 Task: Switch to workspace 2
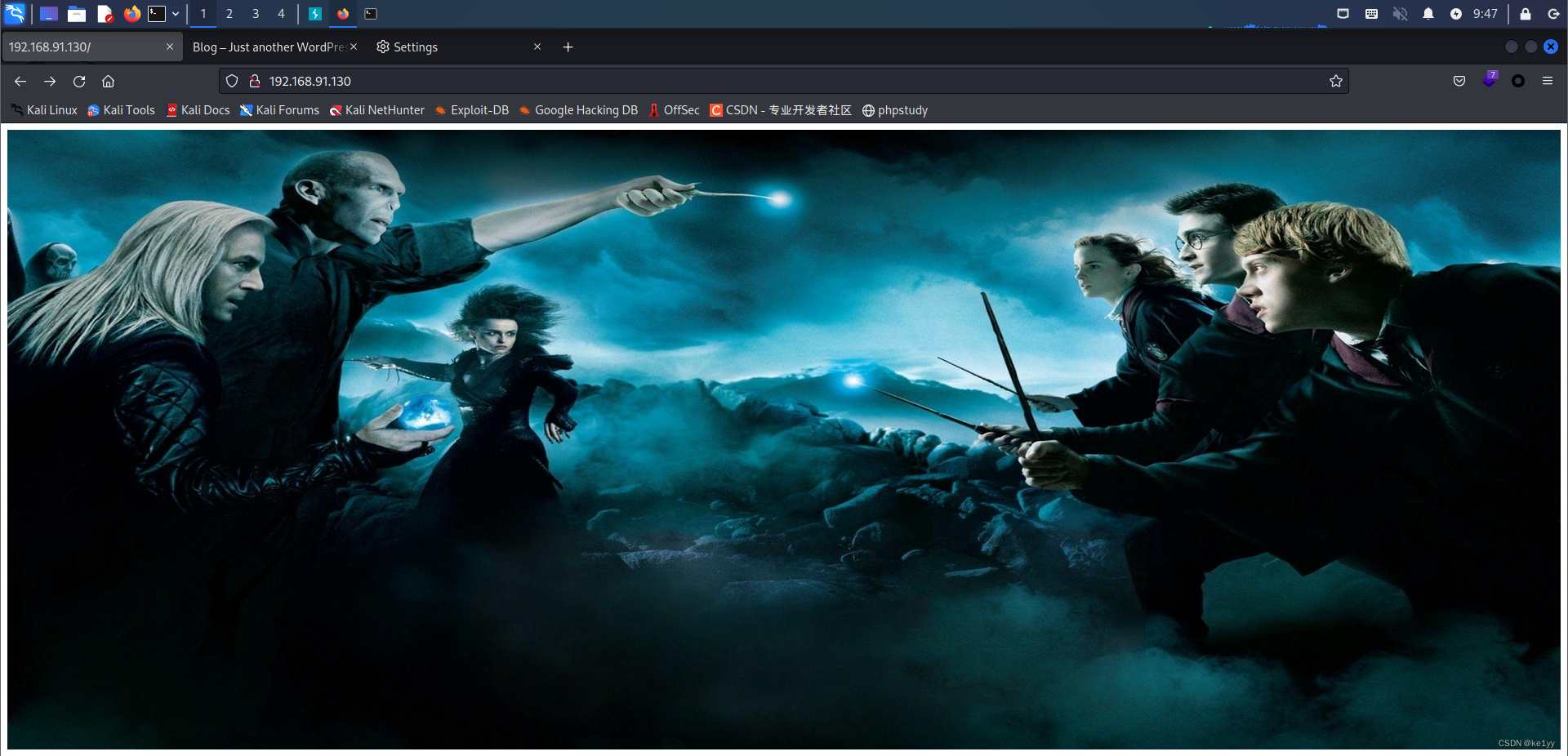[x=229, y=14]
